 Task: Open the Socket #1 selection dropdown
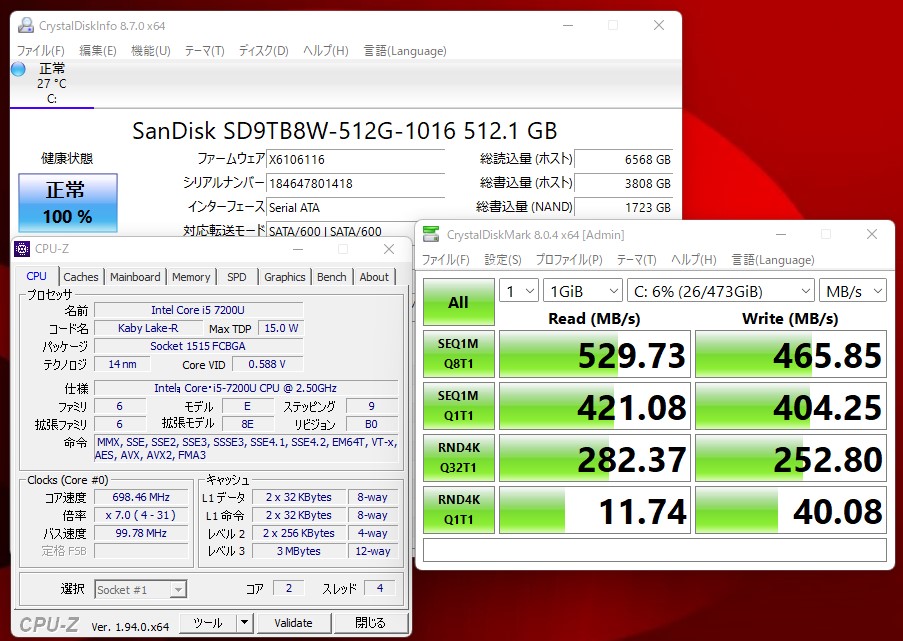[x=141, y=589]
